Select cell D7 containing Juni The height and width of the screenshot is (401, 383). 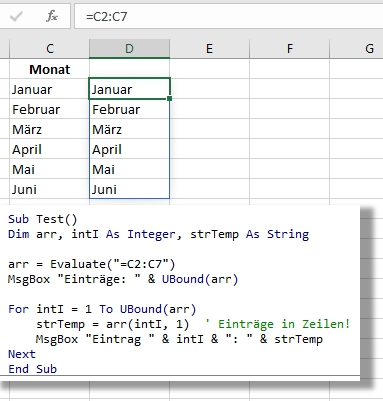(129, 189)
